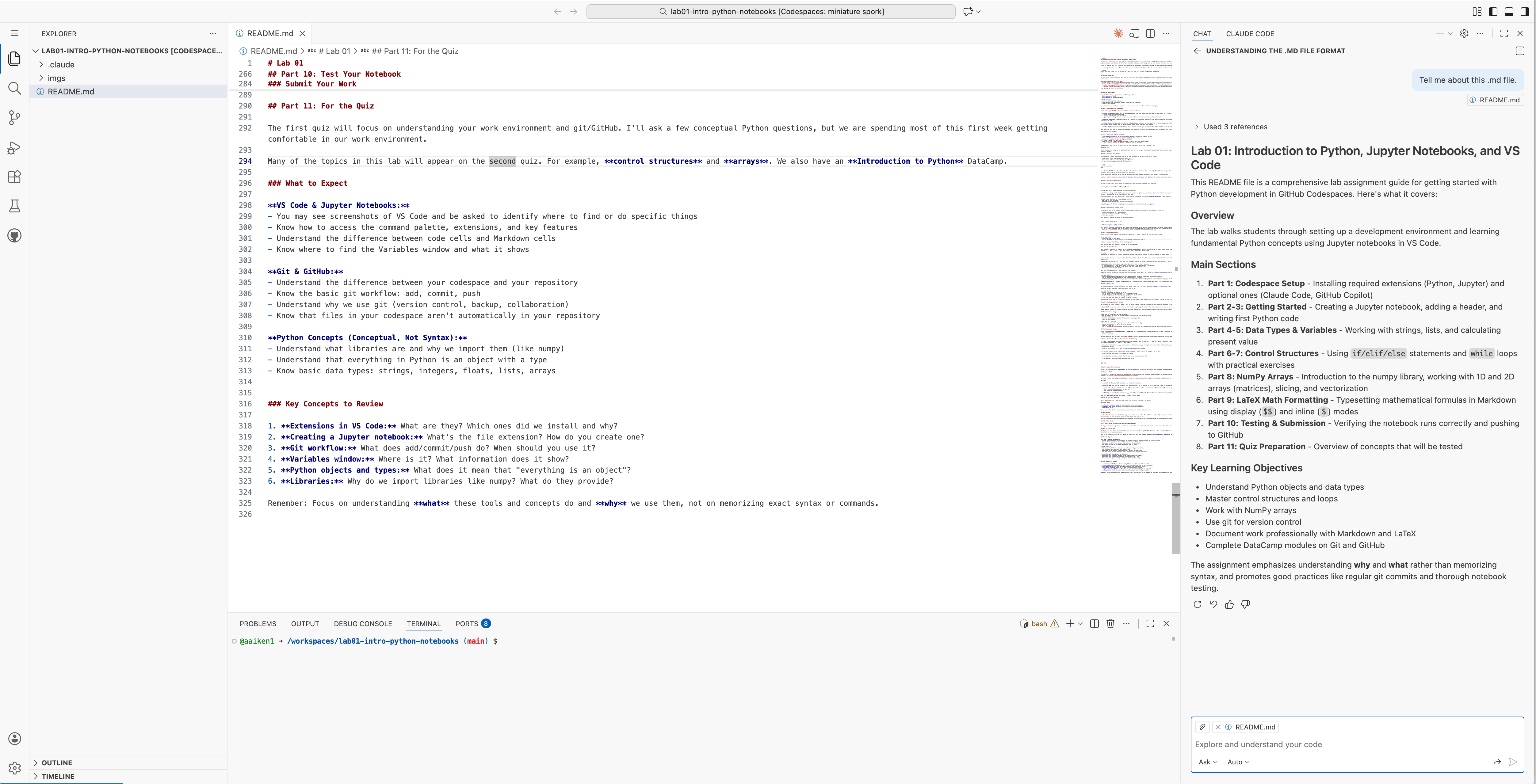Screen dimensions: 1536x784
Task: Open the GitHub view in the sidebar
Action: [x=14, y=235]
